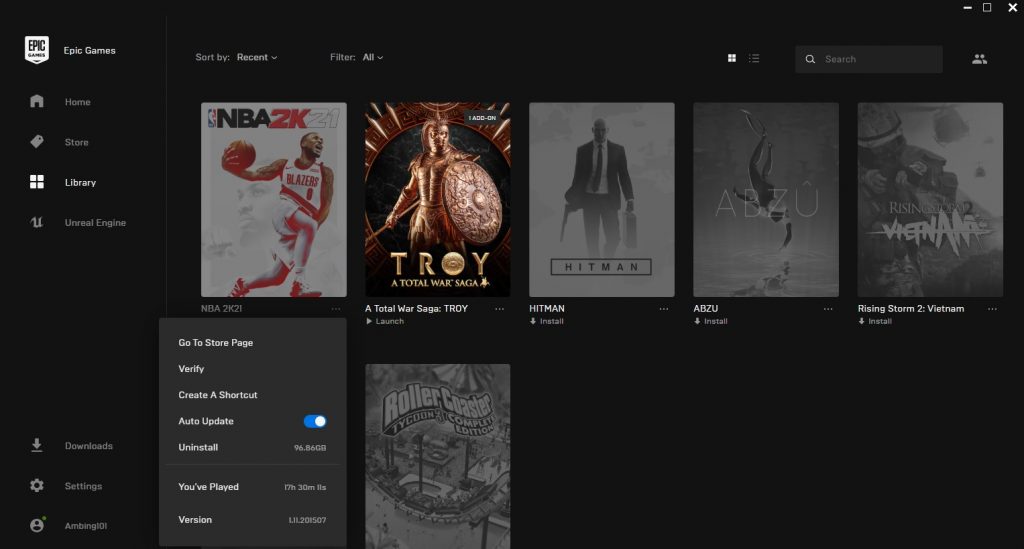Switch library to list view
The width and height of the screenshot is (1024, 549).
point(754,58)
